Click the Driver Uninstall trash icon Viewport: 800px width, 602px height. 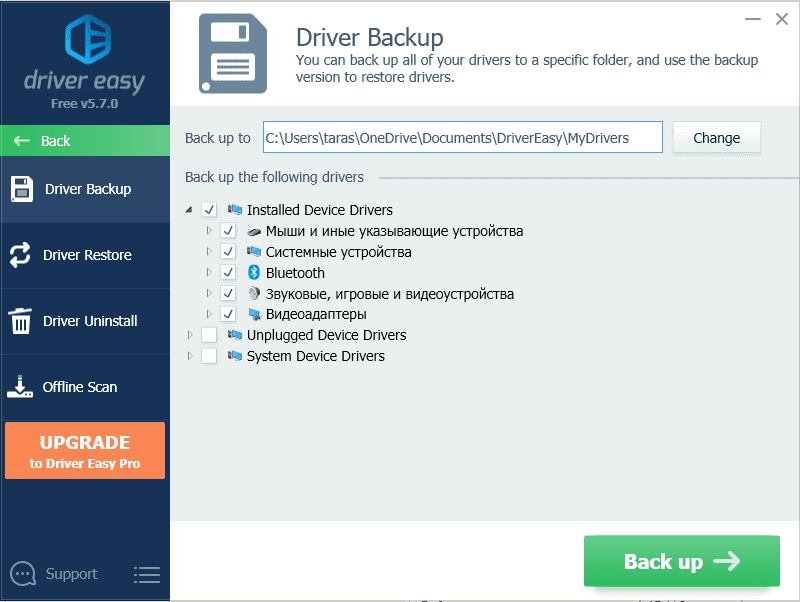coord(20,321)
